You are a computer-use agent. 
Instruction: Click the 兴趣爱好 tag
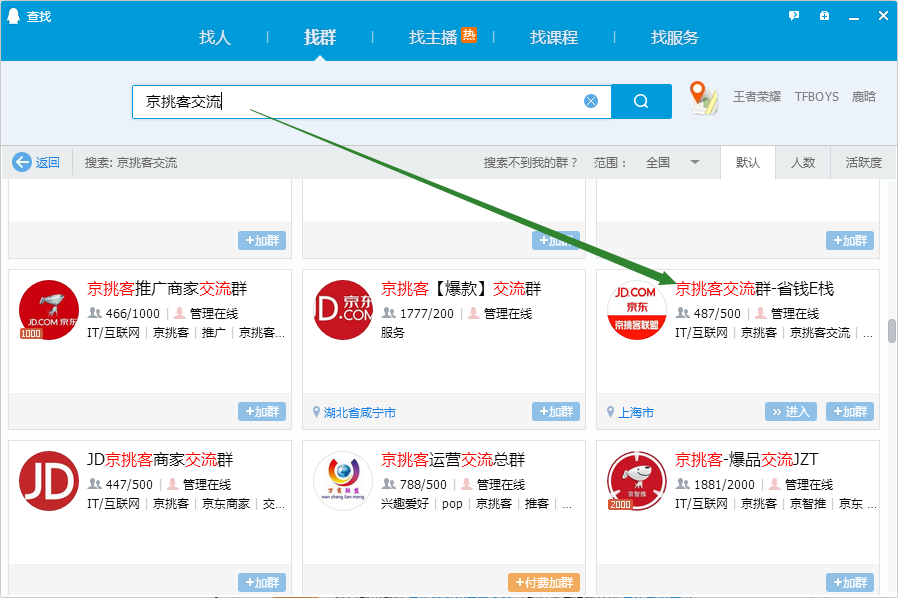pyautogui.click(x=405, y=503)
